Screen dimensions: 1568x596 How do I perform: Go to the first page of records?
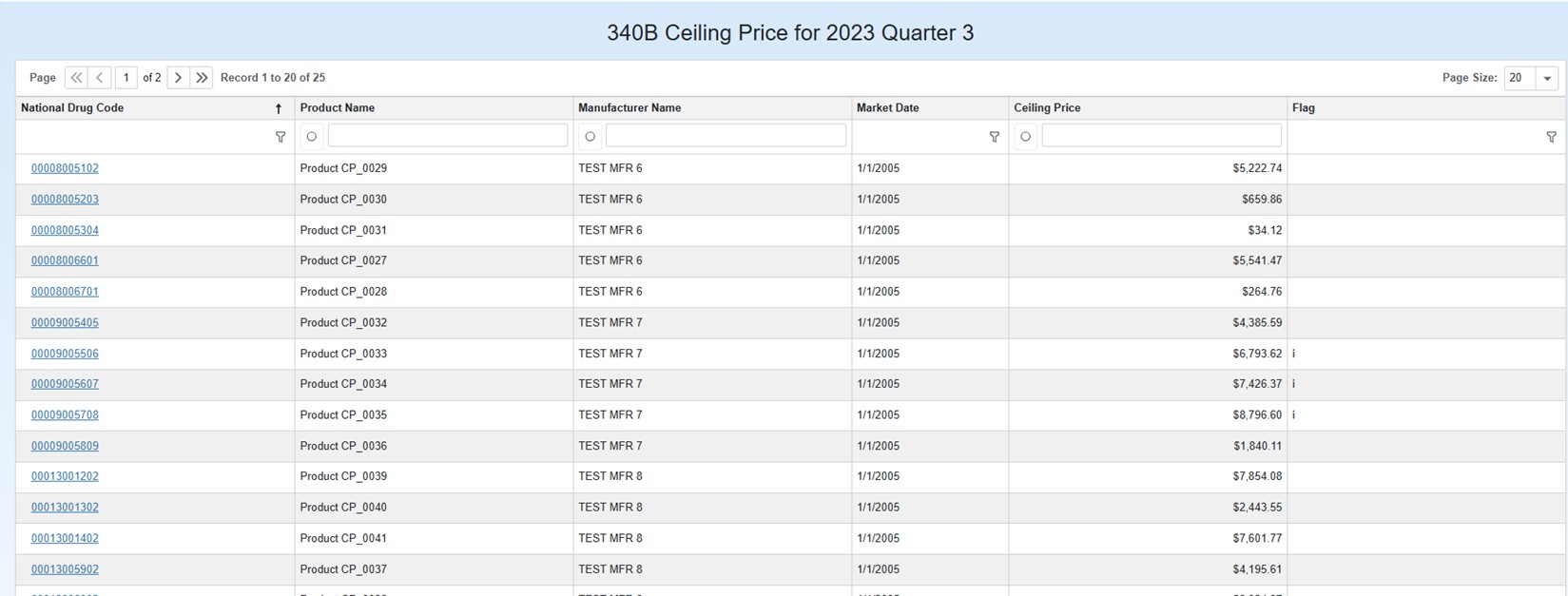[x=76, y=78]
